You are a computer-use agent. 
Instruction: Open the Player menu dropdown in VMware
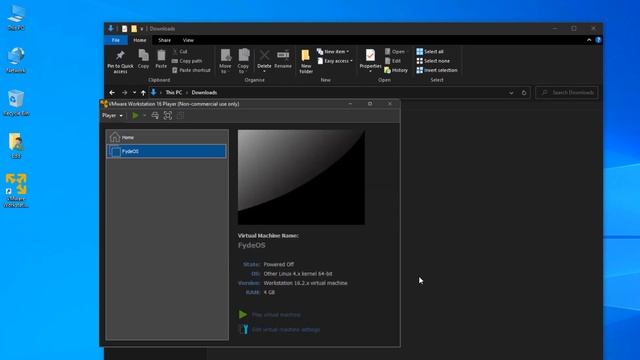tap(112, 116)
